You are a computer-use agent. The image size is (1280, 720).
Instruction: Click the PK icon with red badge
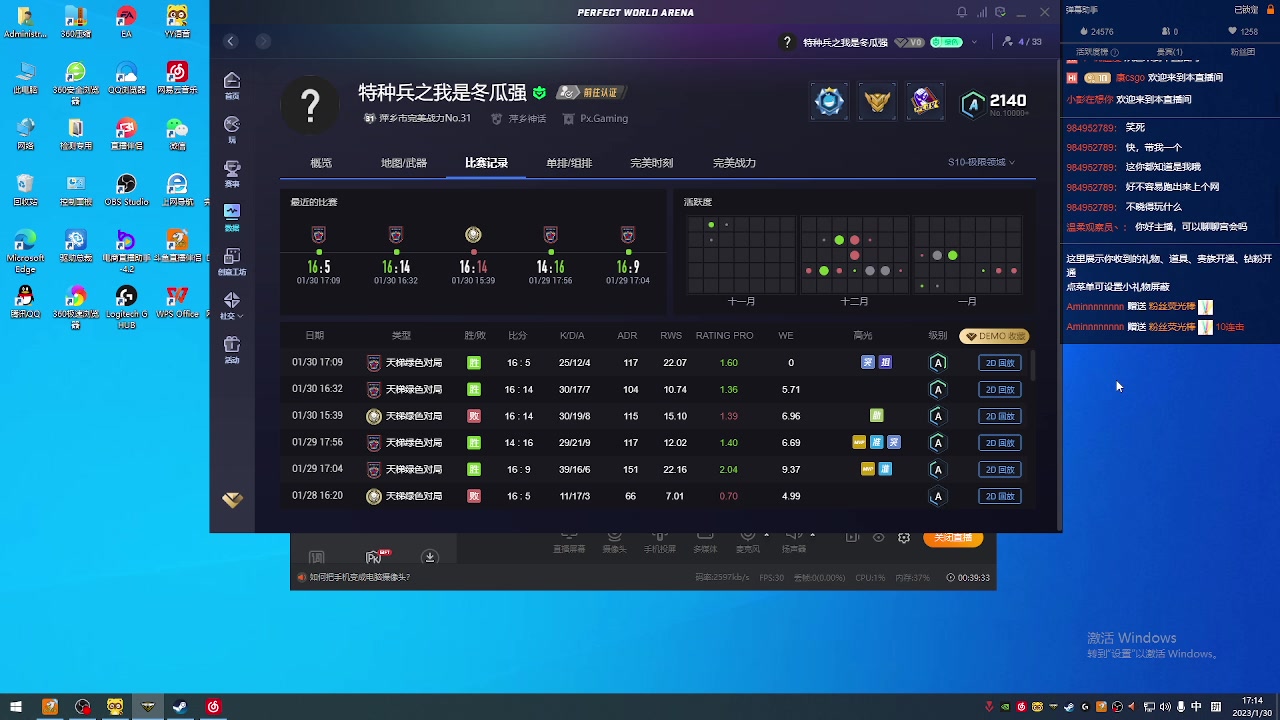click(x=375, y=557)
